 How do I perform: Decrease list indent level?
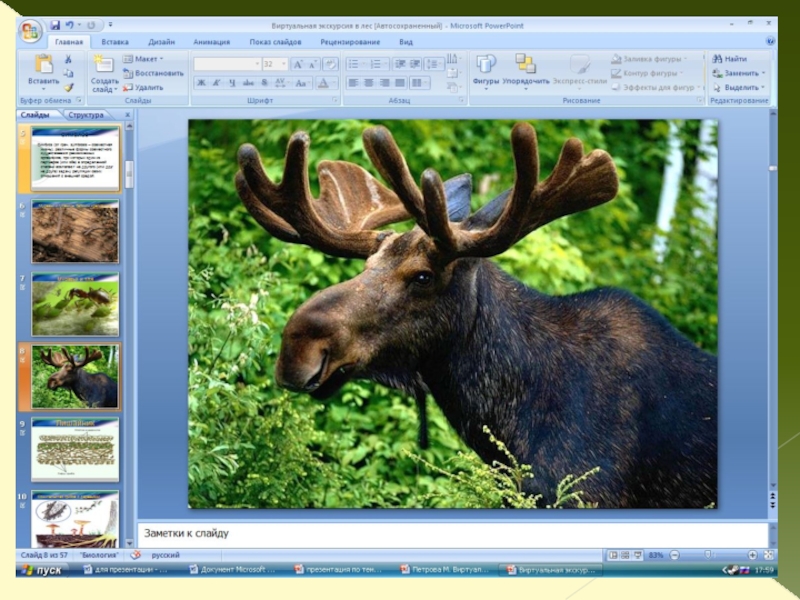pyautogui.click(x=401, y=64)
